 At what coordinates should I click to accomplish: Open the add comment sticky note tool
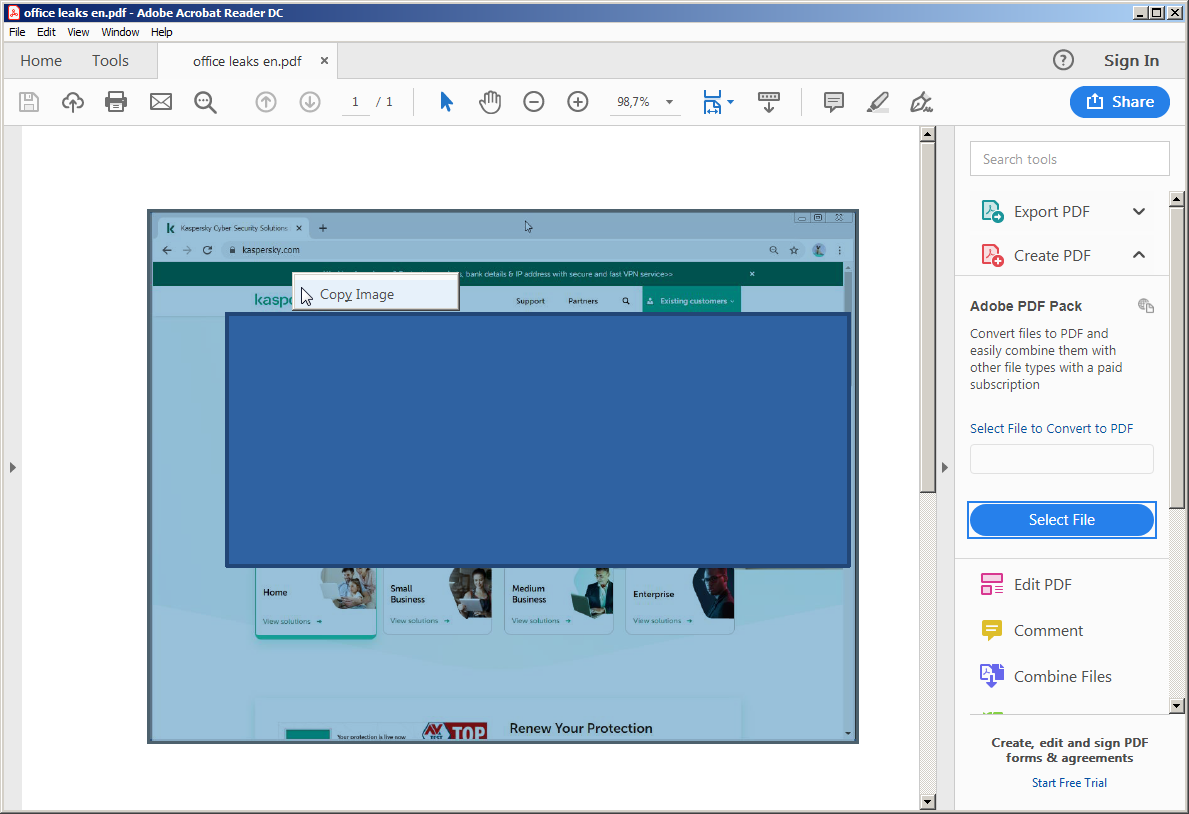[833, 102]
